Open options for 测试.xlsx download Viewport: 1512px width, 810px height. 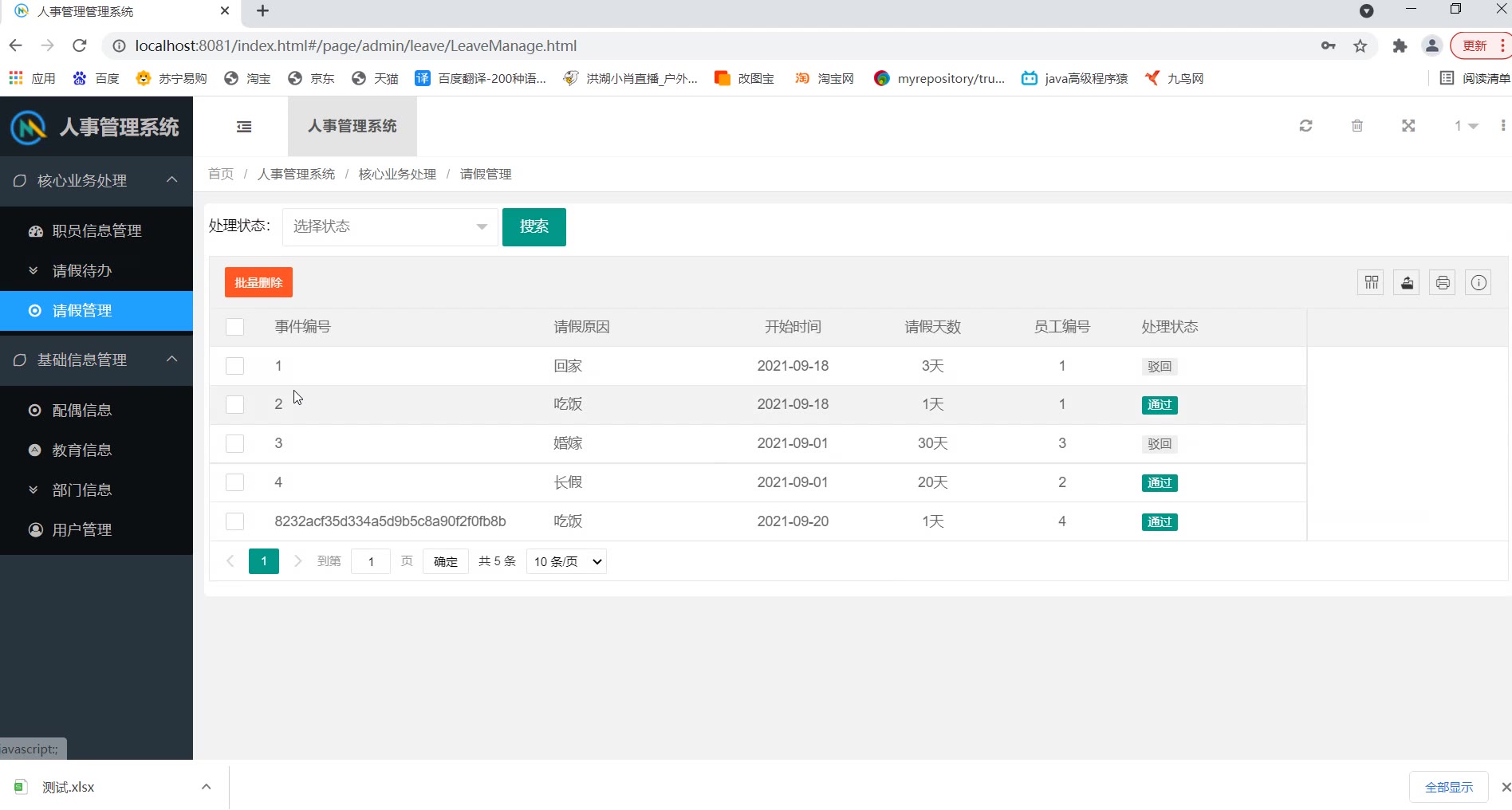(x=206, y=787)
